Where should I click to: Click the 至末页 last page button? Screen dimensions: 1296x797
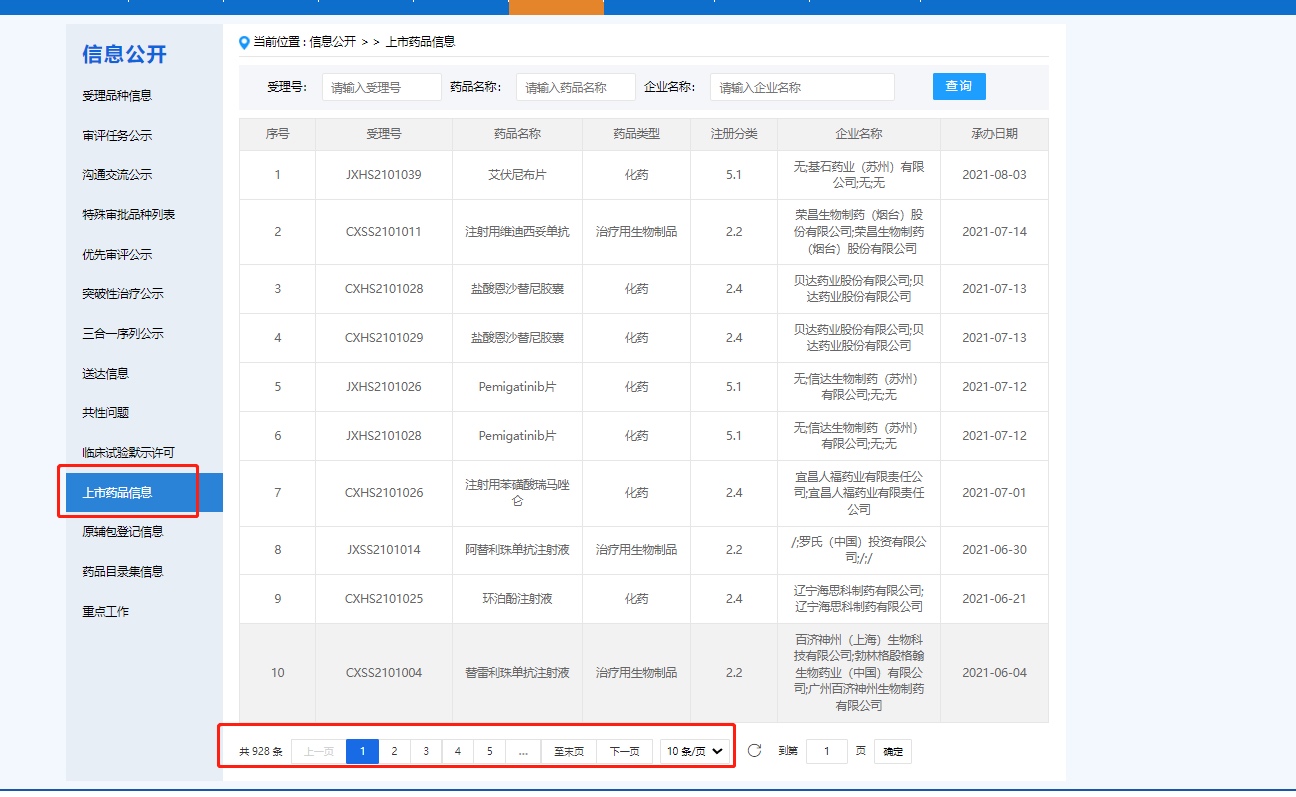[568, 751]
